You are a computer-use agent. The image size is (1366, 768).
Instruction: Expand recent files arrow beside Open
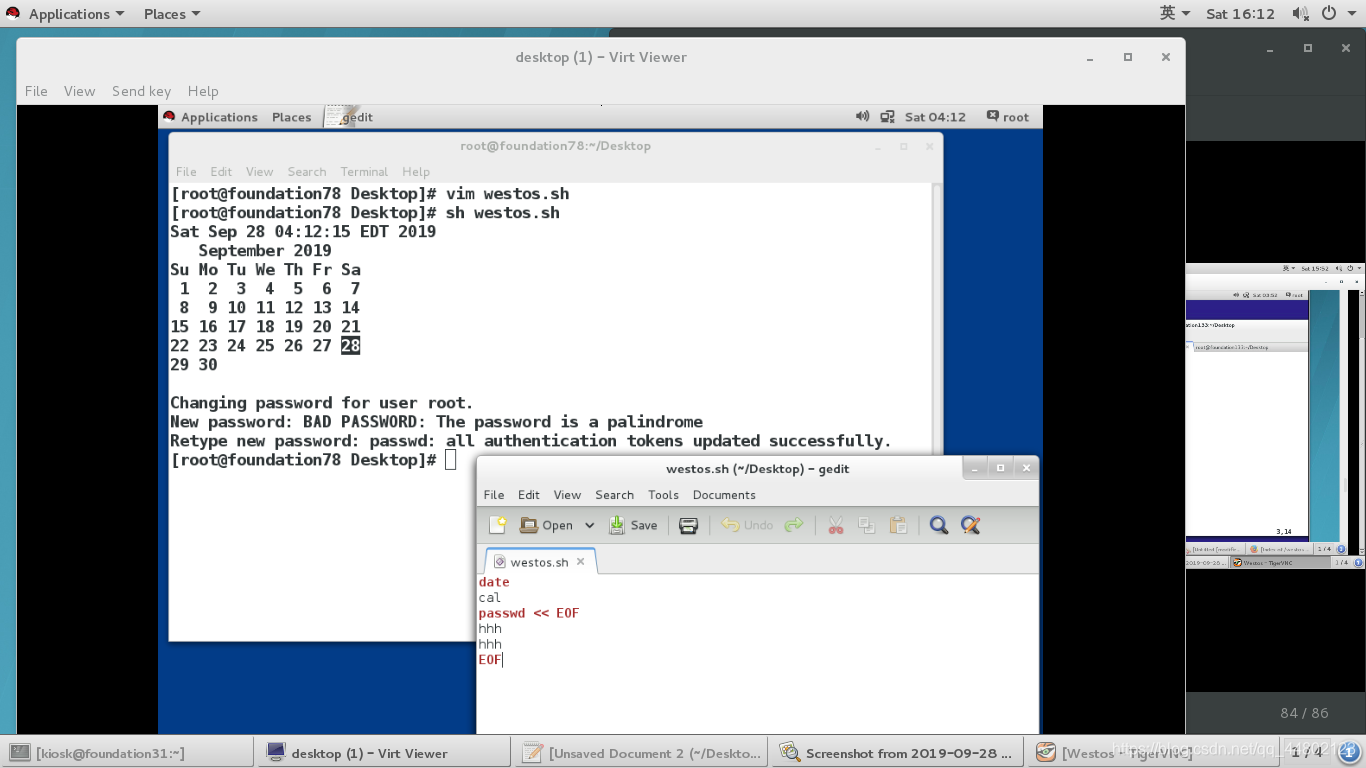click(x=589, y=525)
